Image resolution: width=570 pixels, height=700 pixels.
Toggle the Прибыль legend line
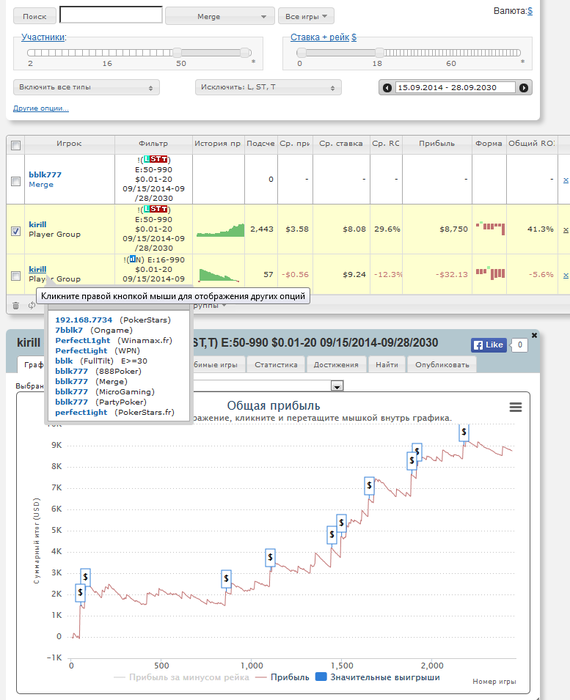pyautogui.click(x=283, y=677)
